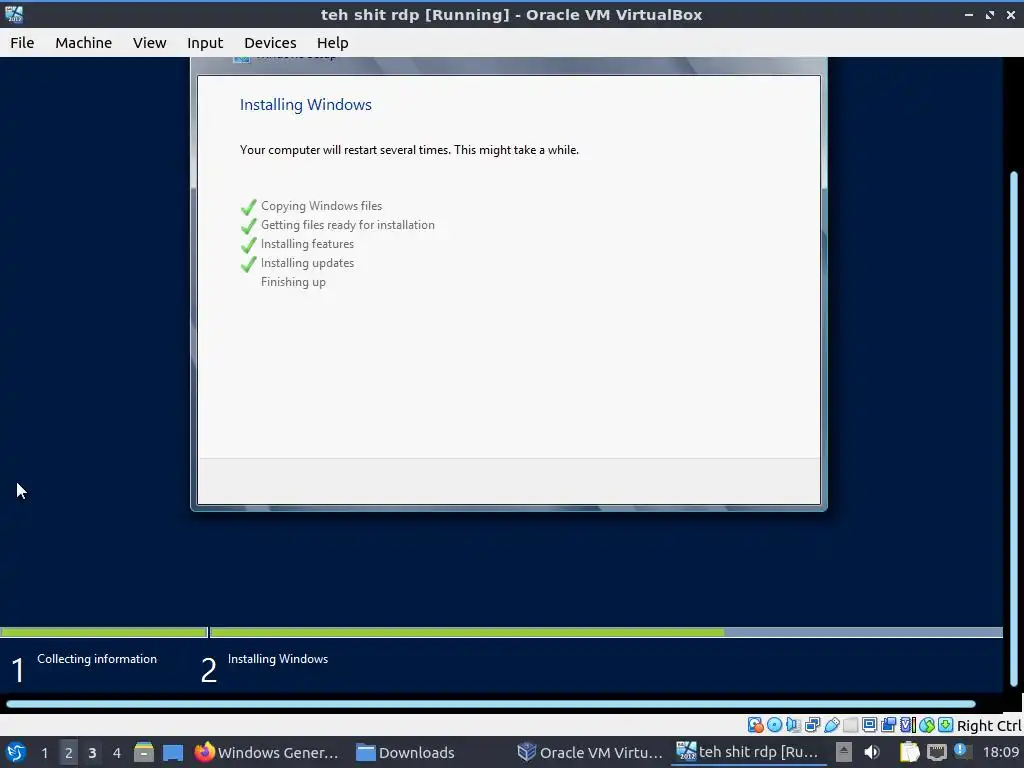
Task: Click the Installing Windows progress bar
Action: click(x=606, y=632)
